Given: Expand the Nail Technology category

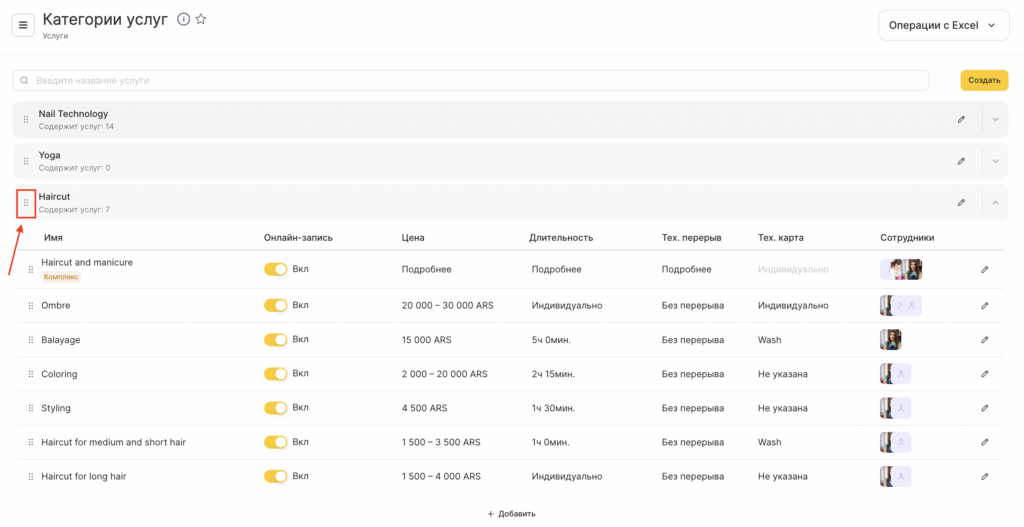Looking at the screenshot, I should [995, 119].
